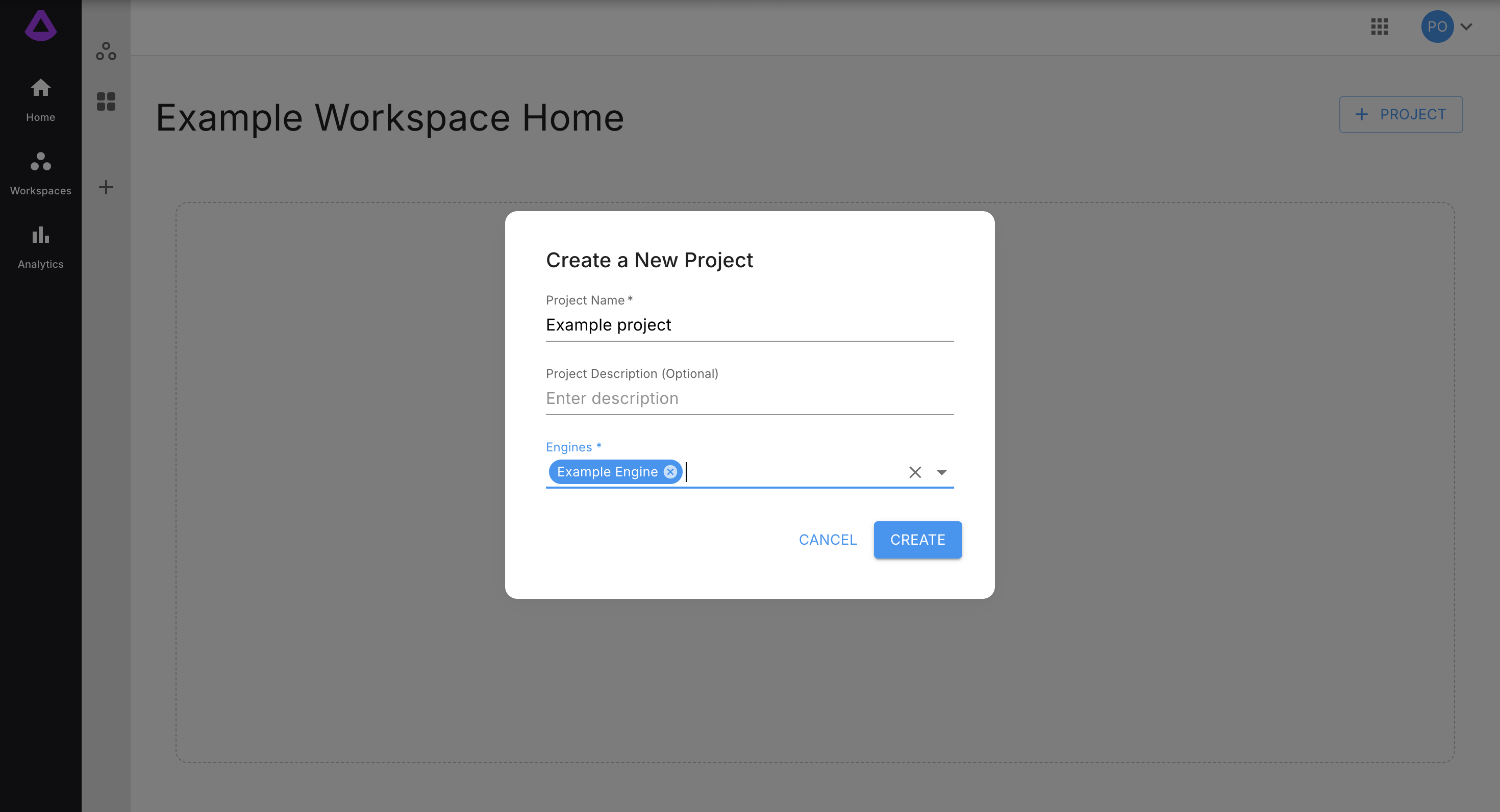Open Workspaces in the sidebar
This screenshot has width=1500, height=812.
[41, 173]
